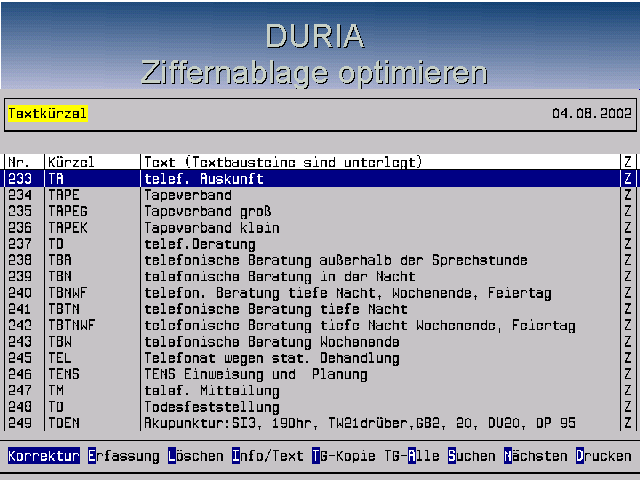The image size is (640, 480).
Task: Select telefonische Beratung außerhalb der Sprechstunde
Action: coord(320,260)
